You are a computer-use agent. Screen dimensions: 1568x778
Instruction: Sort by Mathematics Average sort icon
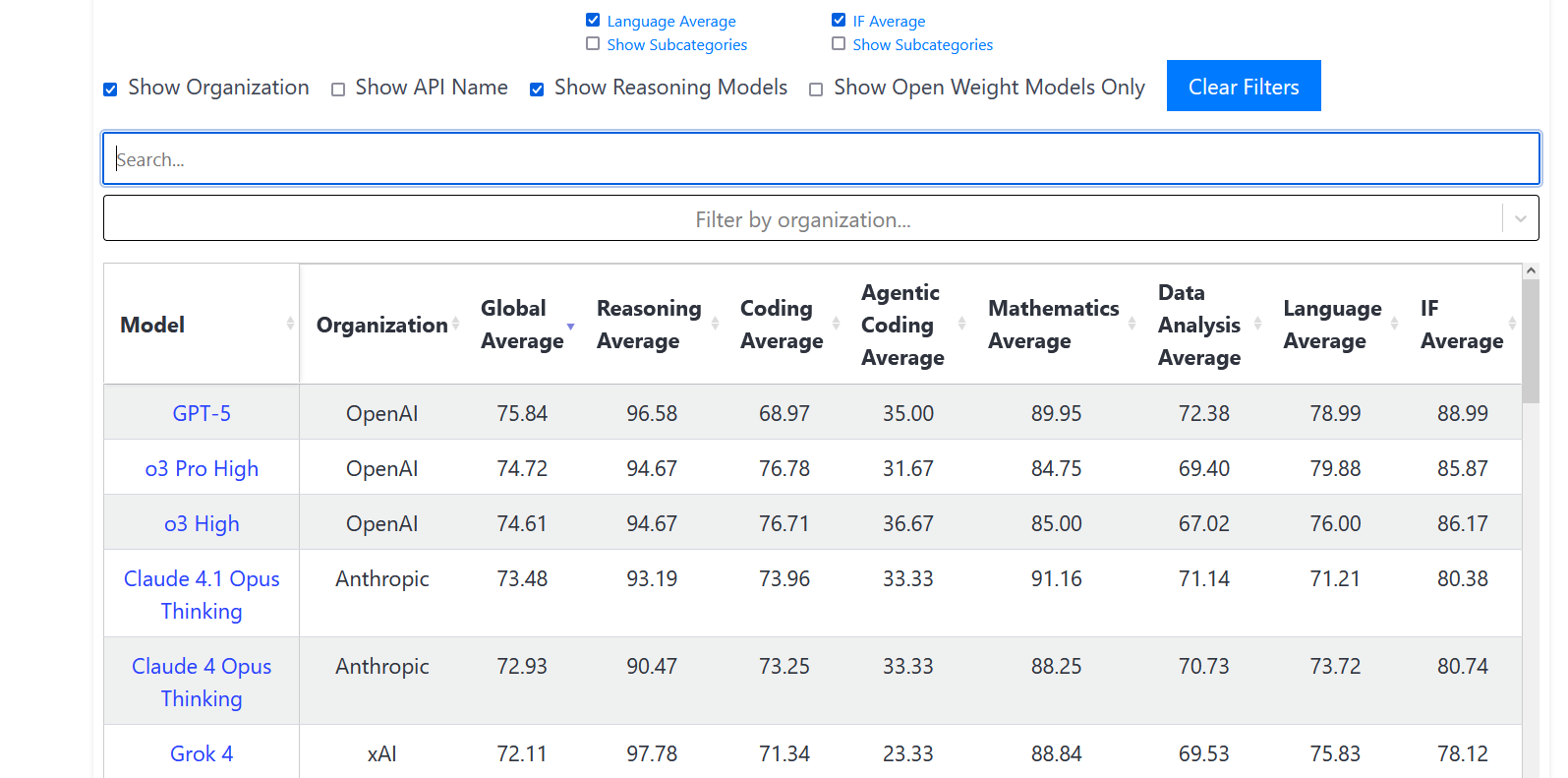[x=1132, y=324]
